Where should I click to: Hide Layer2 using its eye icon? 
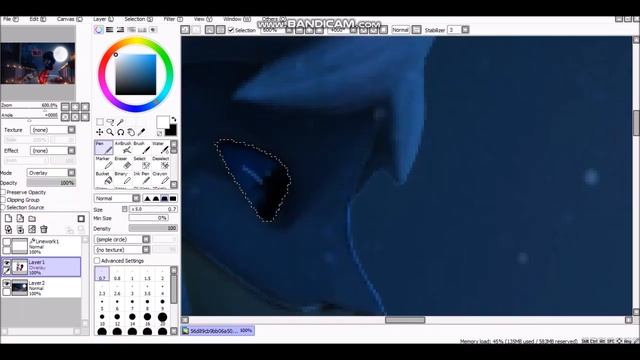pyautogui.click(x=7, y=284)
